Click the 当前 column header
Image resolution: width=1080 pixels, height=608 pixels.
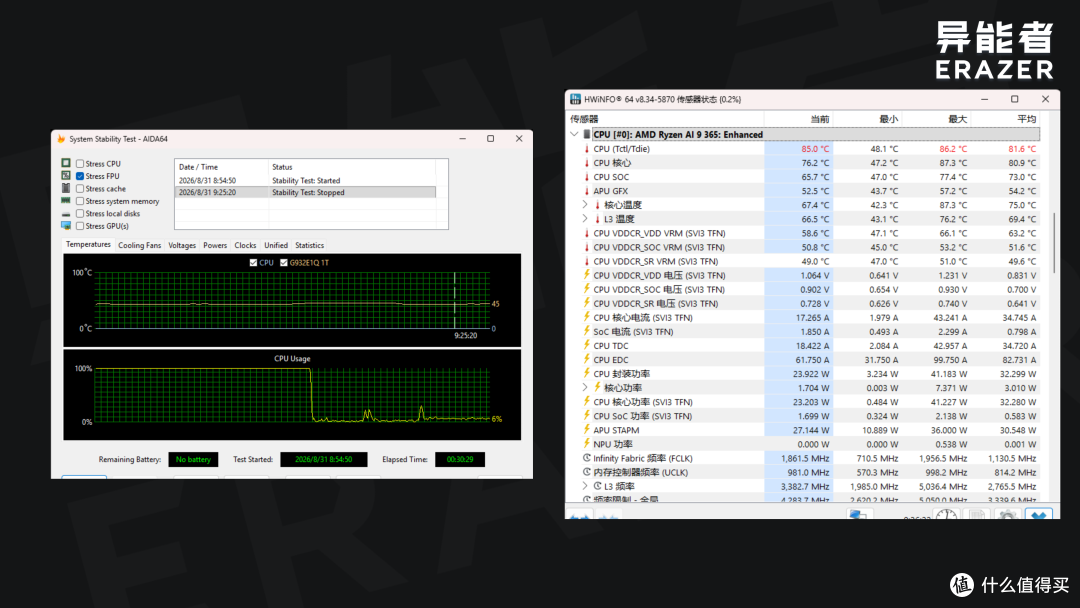tap(799, 119)
